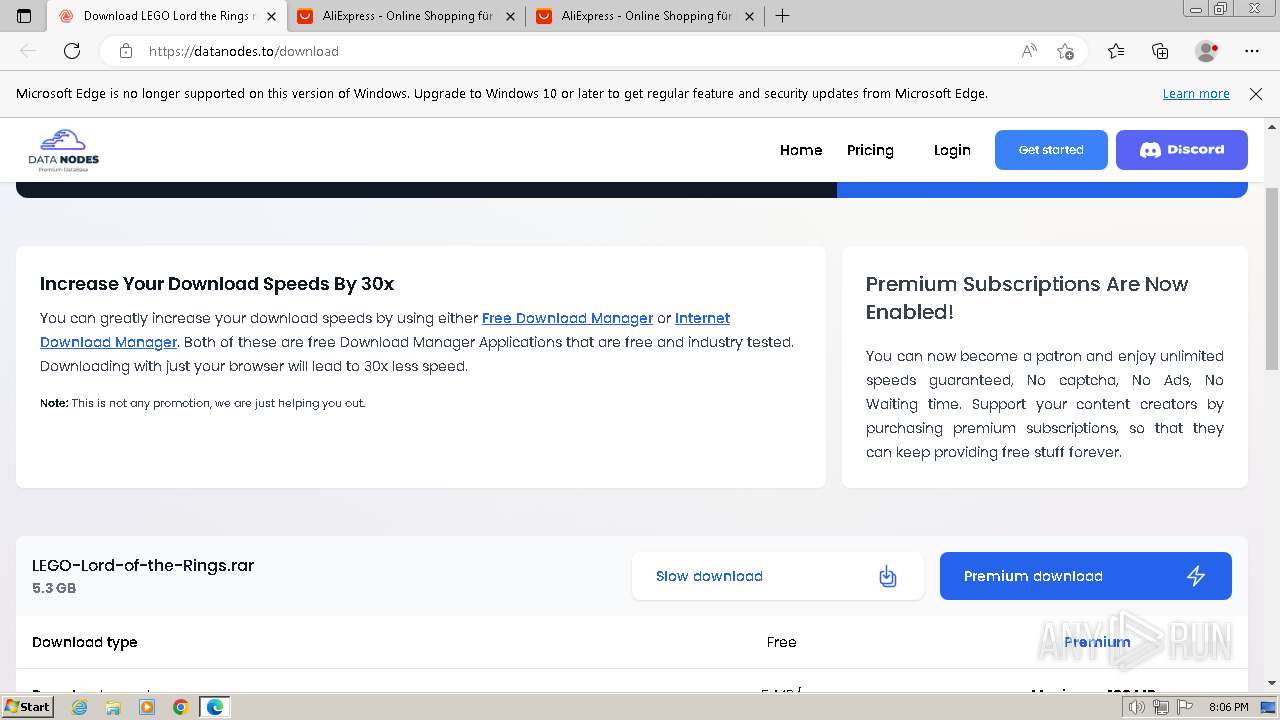
Task: Click the 8:06 PM taskbar clock
Action: (1228, 707)
